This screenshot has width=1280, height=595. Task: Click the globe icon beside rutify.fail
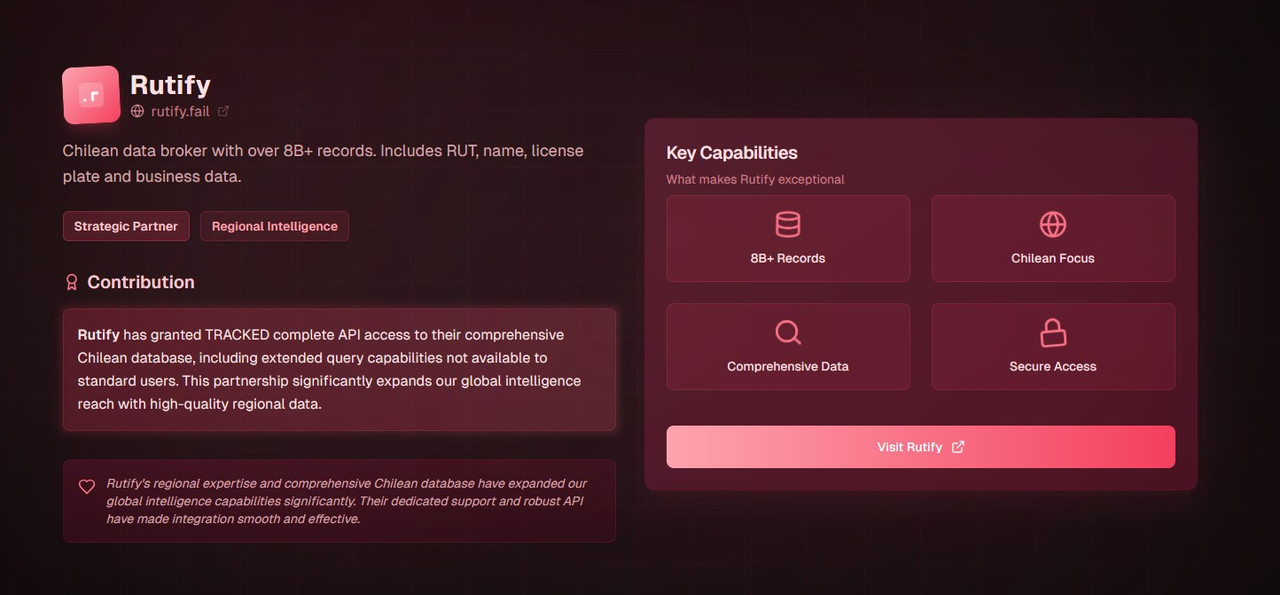[138, 111]
